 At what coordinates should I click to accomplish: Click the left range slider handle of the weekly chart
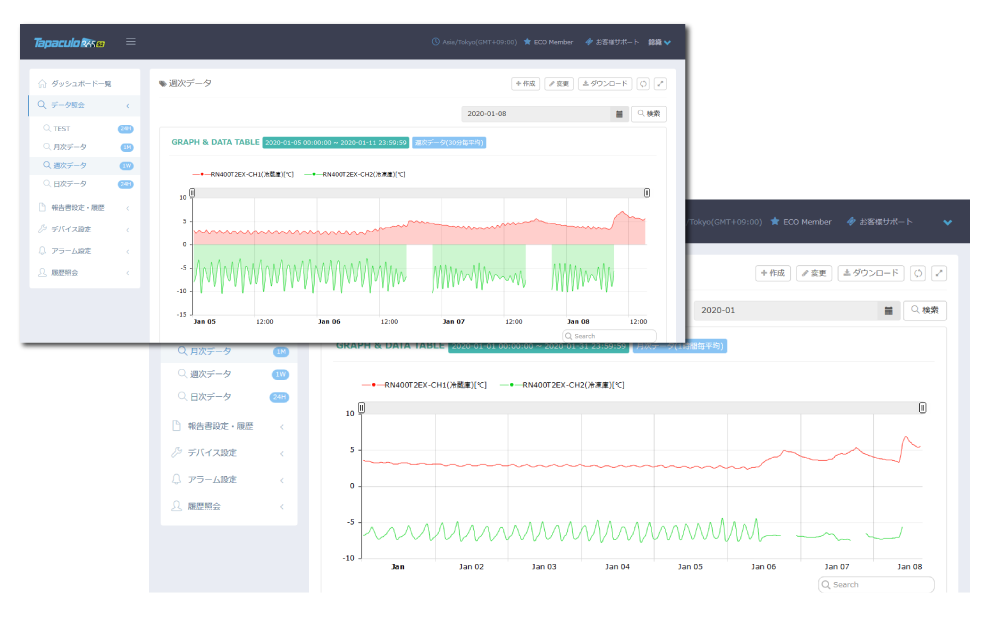[192, 193]
